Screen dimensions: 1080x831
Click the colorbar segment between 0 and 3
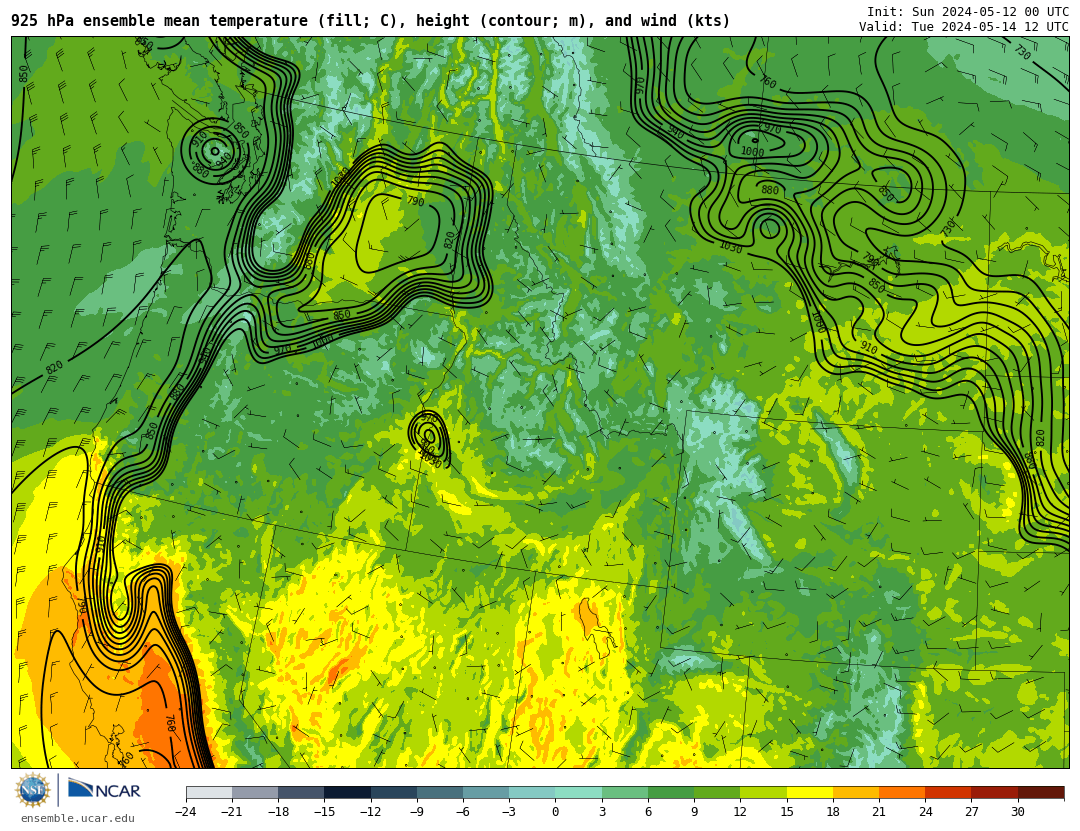pyautogui.click(x=579, y=792)
